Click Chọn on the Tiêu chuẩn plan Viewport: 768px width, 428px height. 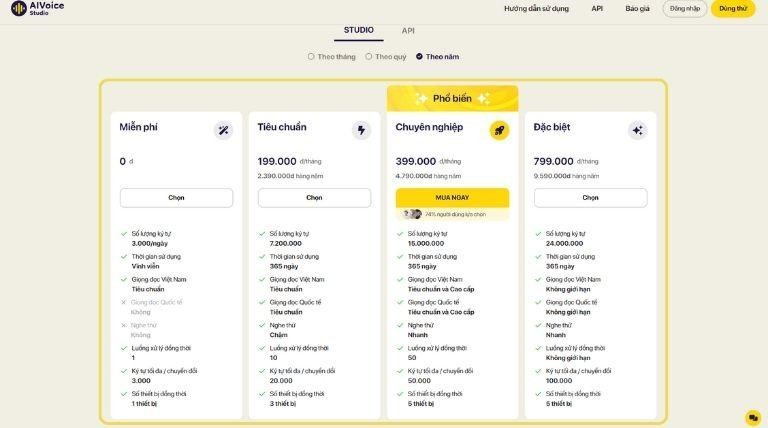click(314, 198)
